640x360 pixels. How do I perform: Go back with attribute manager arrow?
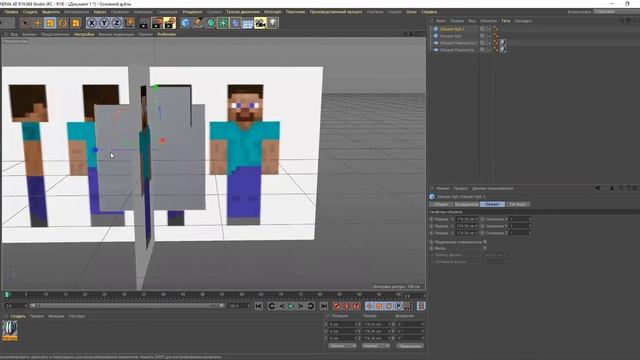point(598,188)
